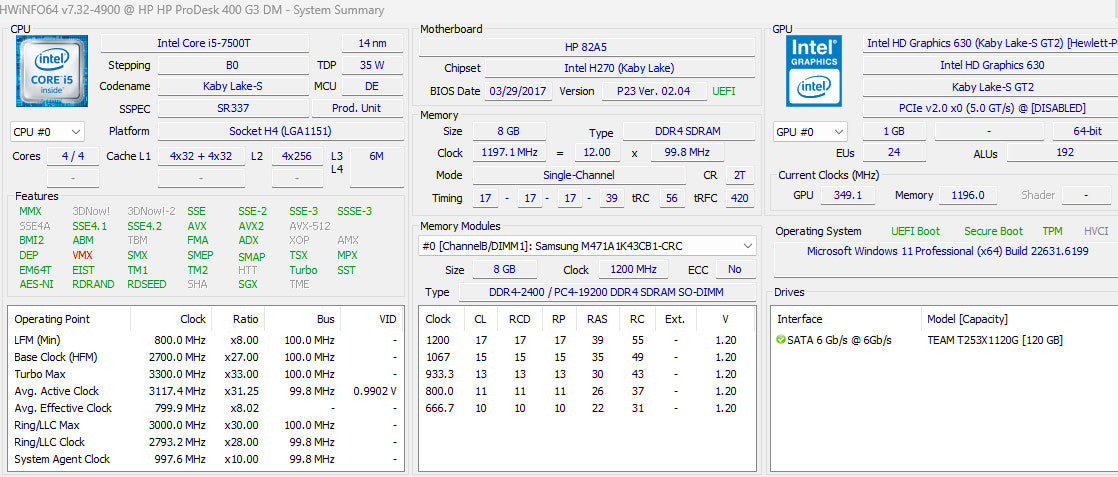
Task: Click the Model [Capacity] column header
Action: [x=967, y=319]
